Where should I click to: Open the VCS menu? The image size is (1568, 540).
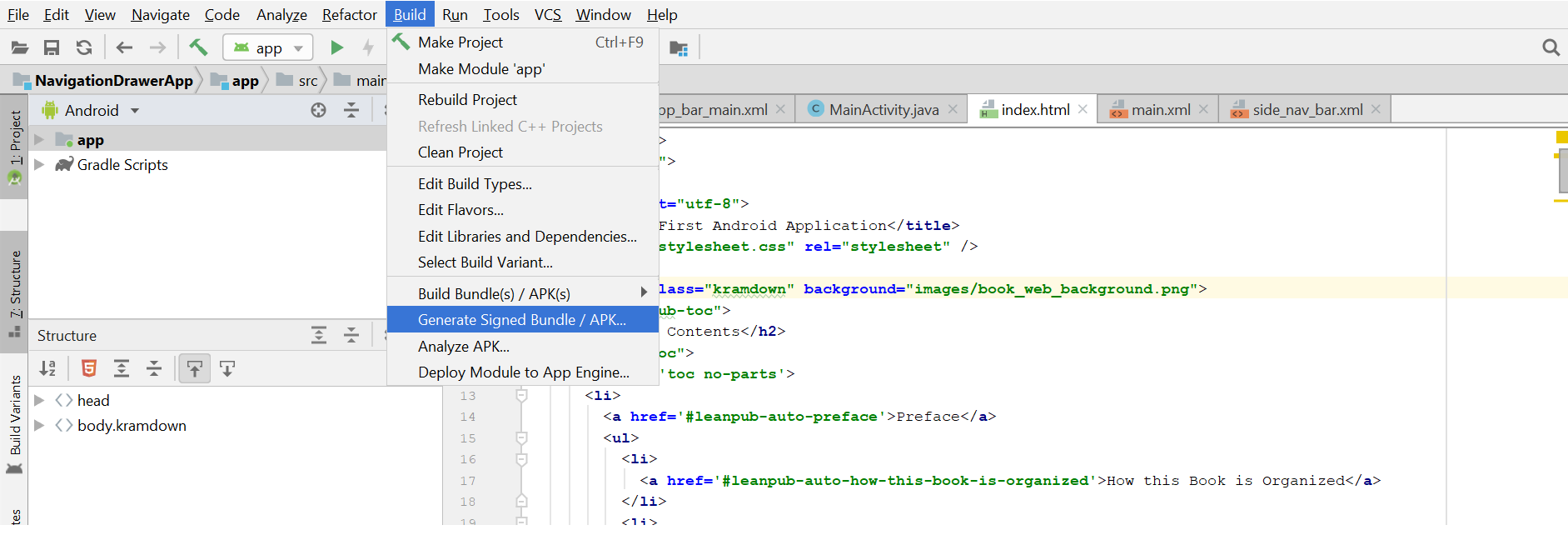pos(548,15)
